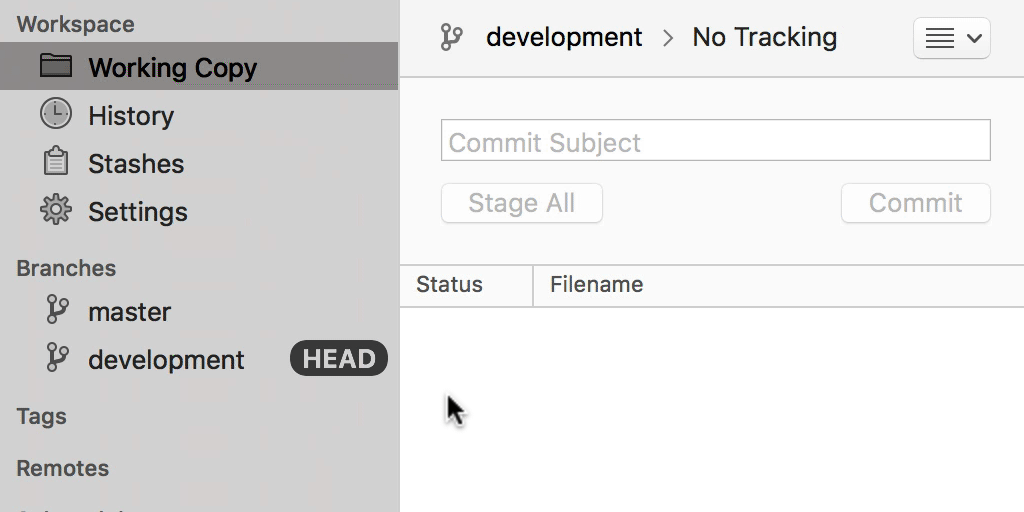Click the branch icon in the header
This screenshot has height=512, width=1024.
(452, 38)
